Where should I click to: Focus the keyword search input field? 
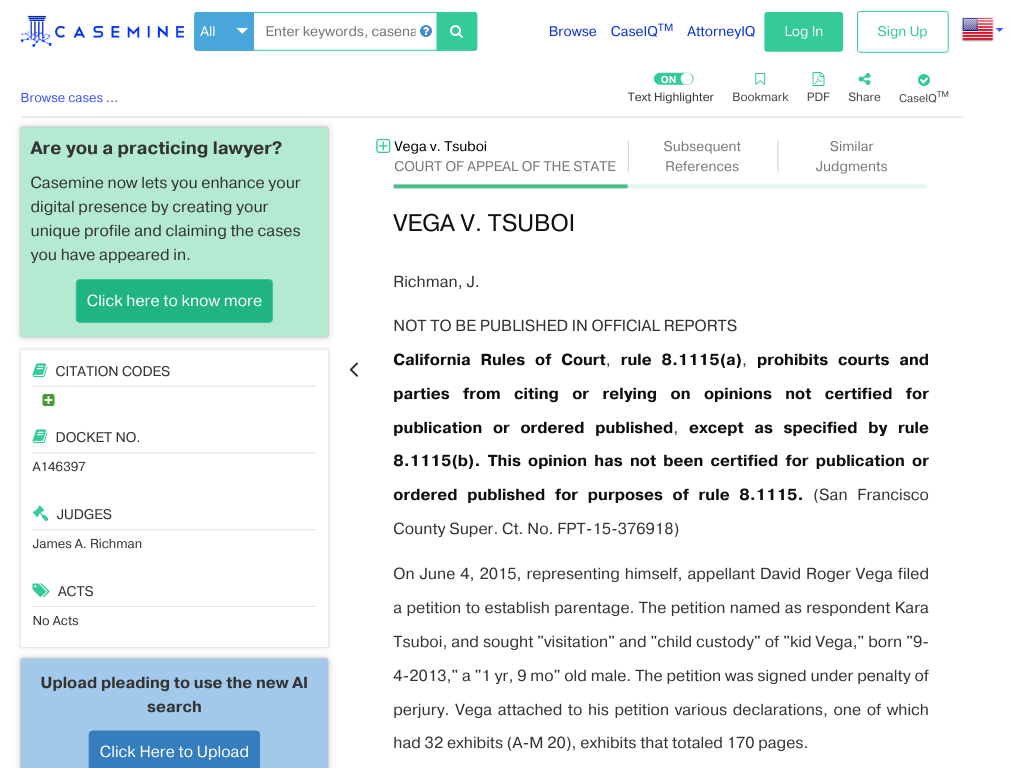[x=340, y=31]
